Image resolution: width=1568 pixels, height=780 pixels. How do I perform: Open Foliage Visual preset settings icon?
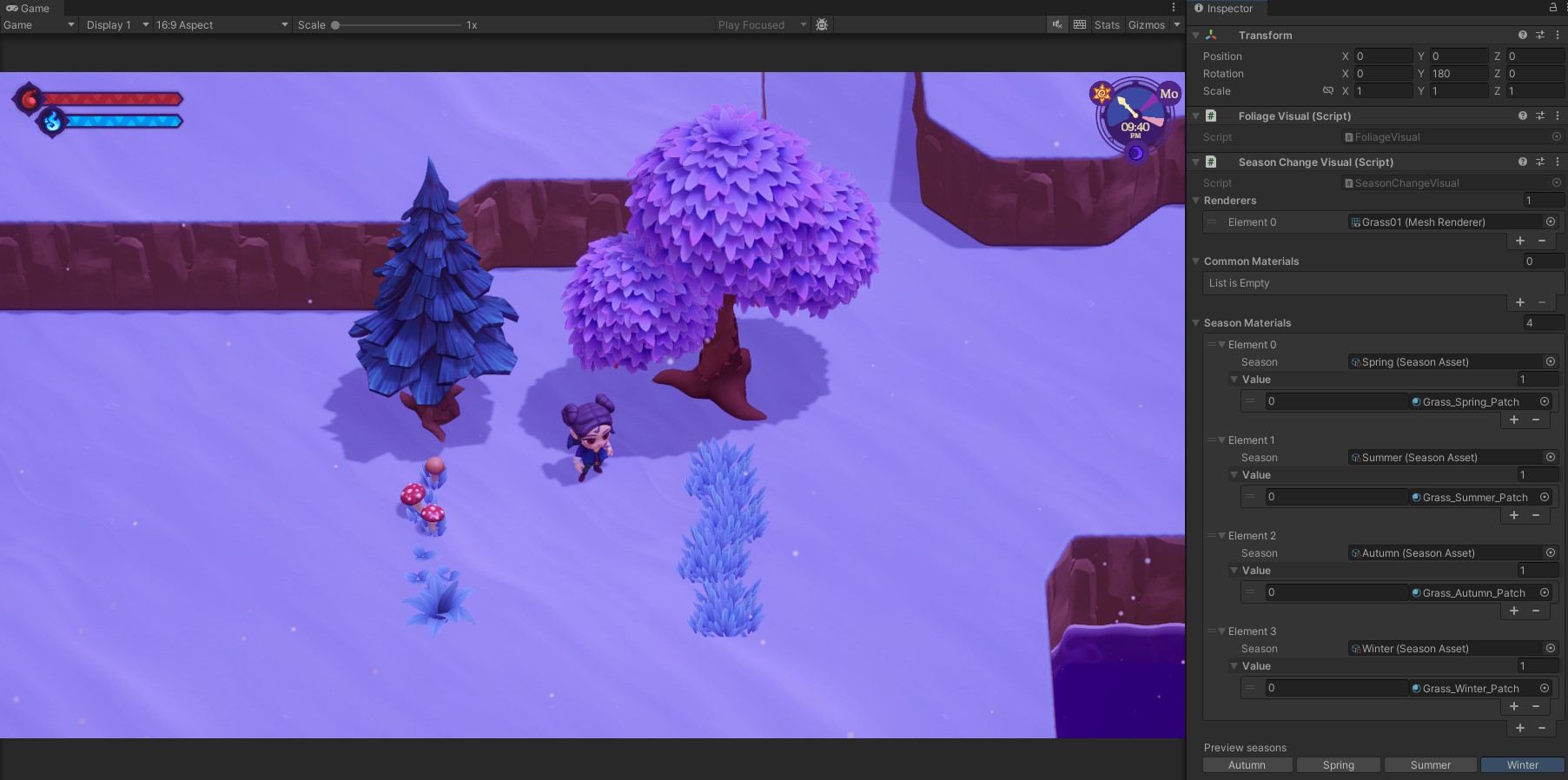pos(1540,116)
